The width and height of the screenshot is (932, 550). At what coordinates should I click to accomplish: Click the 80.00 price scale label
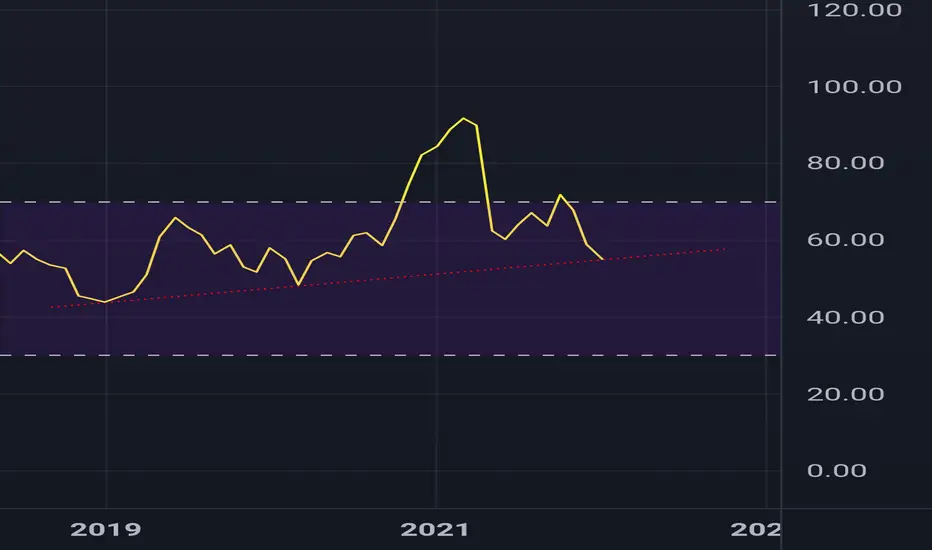pyautogui.click(x=846, y=163)
